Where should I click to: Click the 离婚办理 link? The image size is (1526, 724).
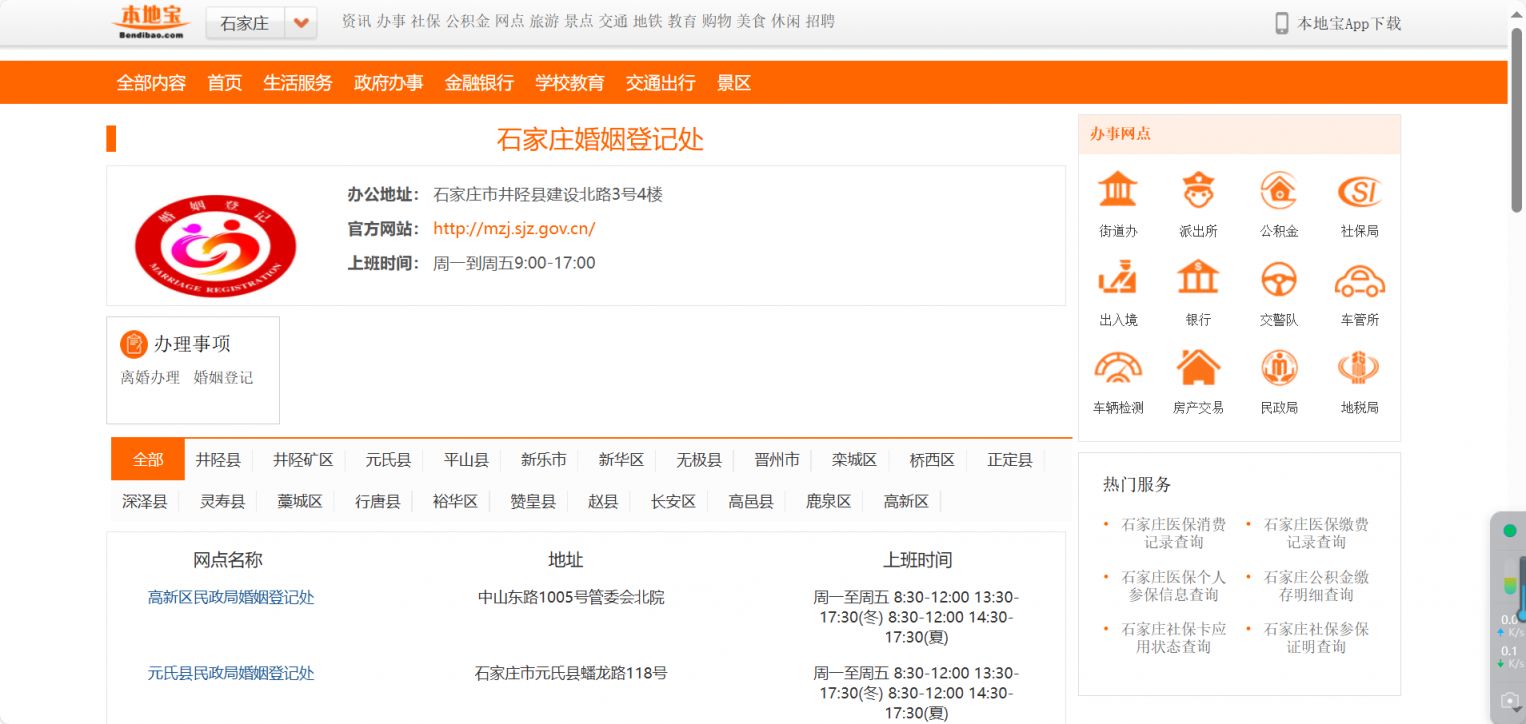(150, 377)
